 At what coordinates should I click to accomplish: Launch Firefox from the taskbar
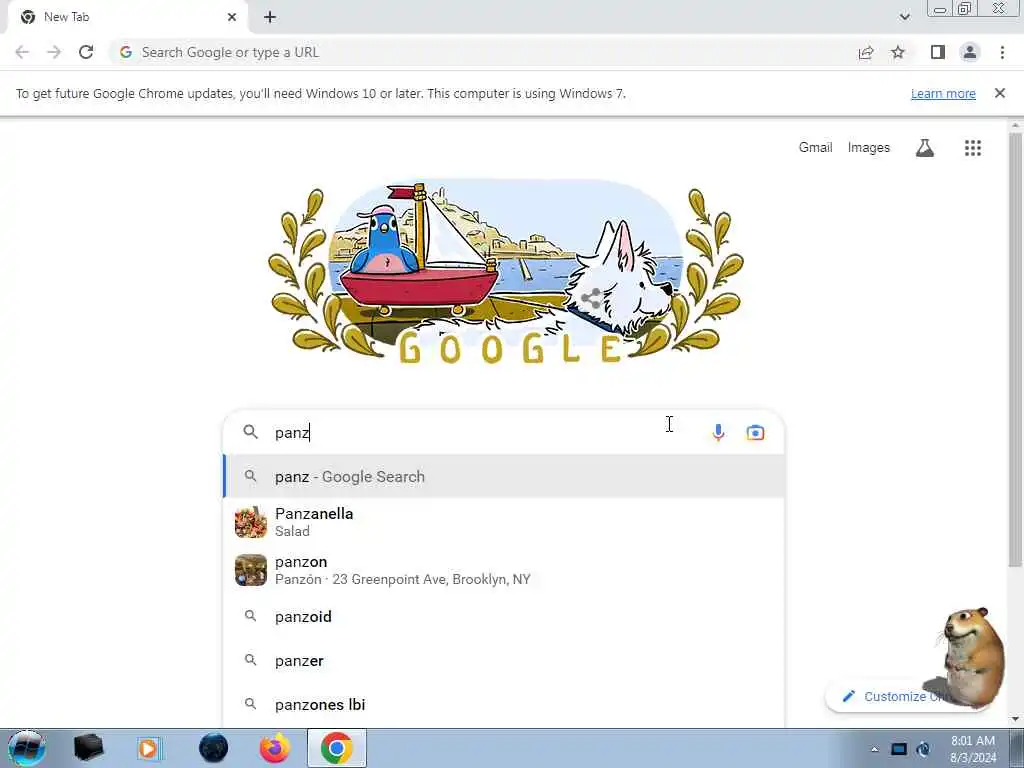[x=275, y=748]
